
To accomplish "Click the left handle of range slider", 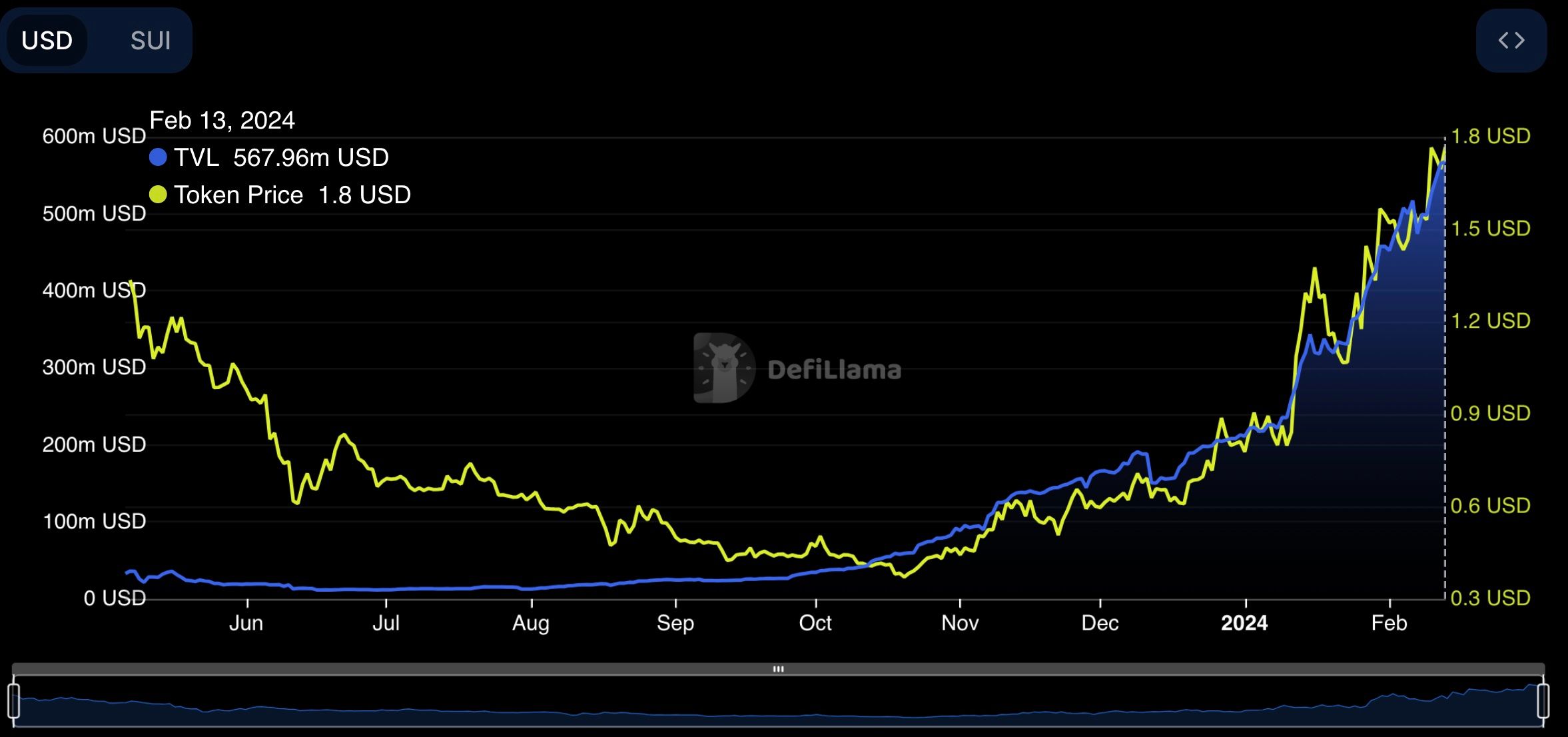I will [13, 701].
